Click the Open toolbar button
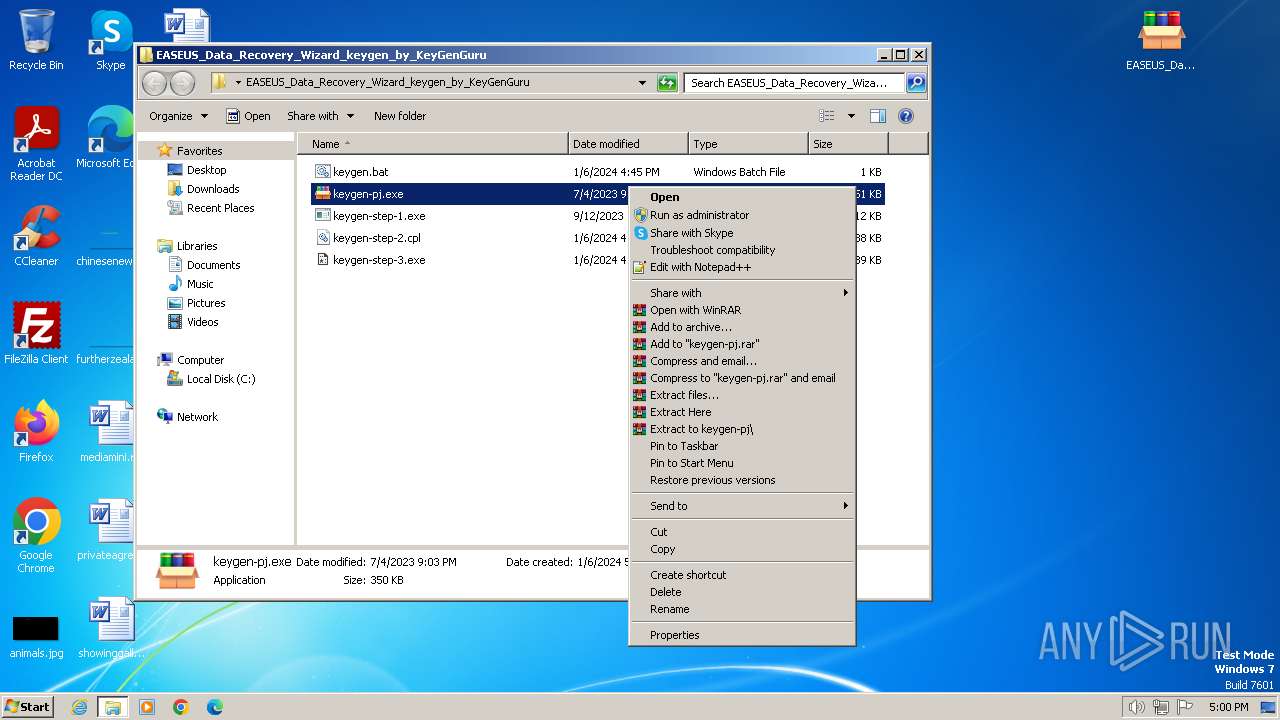This screenshot has width=1280, height=720. pyautogui.click(x=248, y=116)
